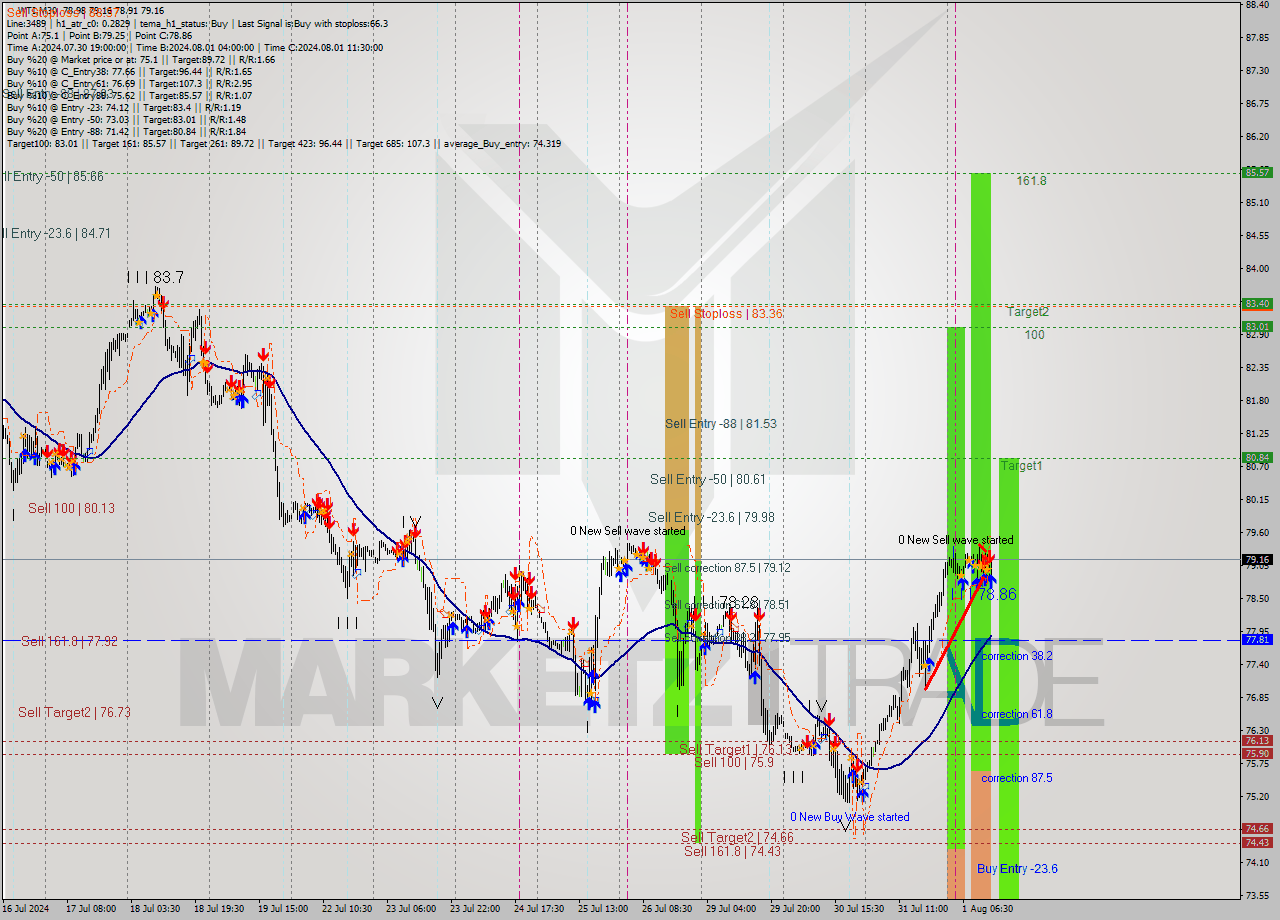The width and height of the screenshot is (1280, 920).
Task: Click Buy %20 @ Market price line
Action: (141, 60)
